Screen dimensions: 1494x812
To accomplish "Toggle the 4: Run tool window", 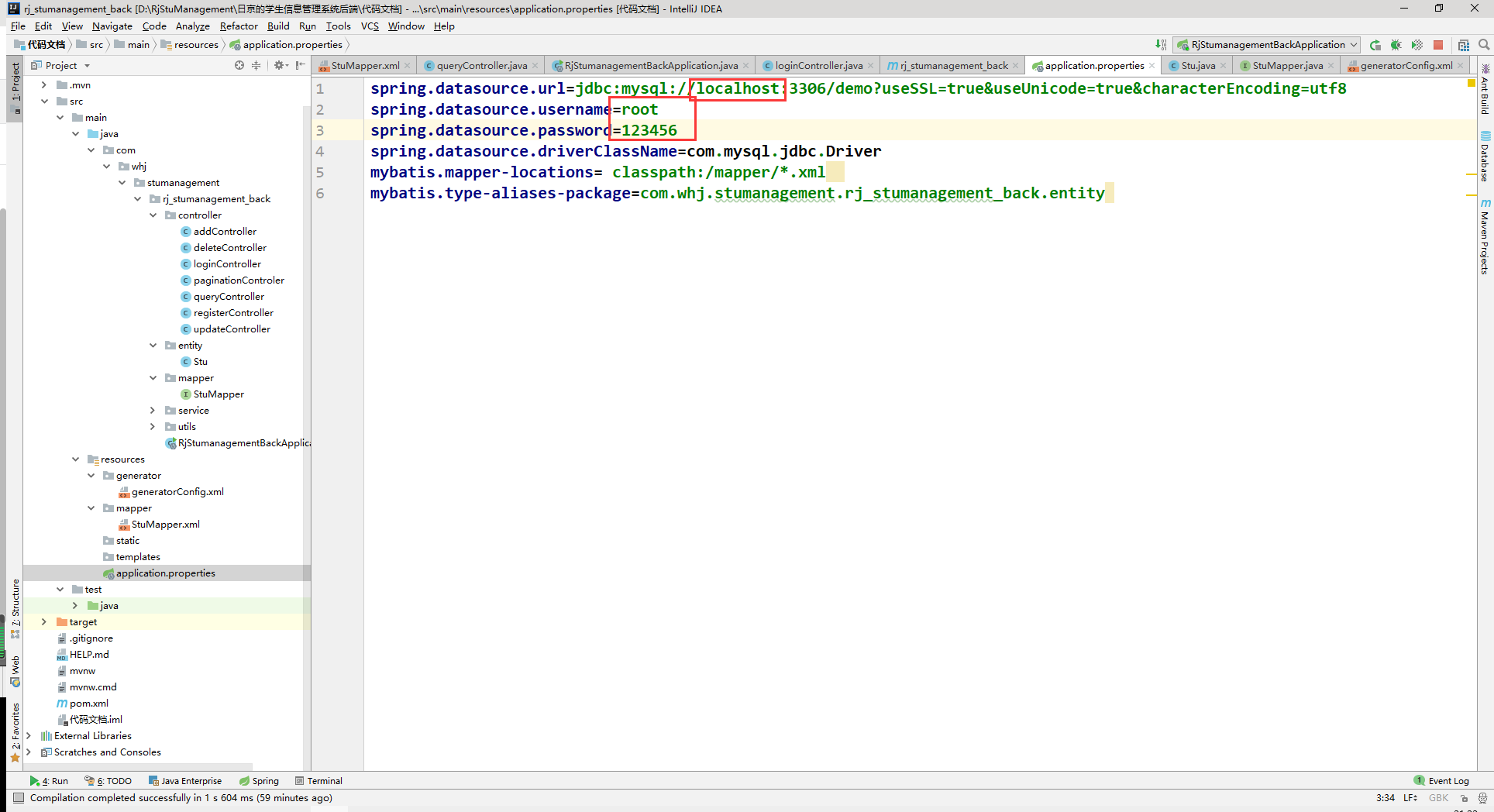I will click(49, 781).
